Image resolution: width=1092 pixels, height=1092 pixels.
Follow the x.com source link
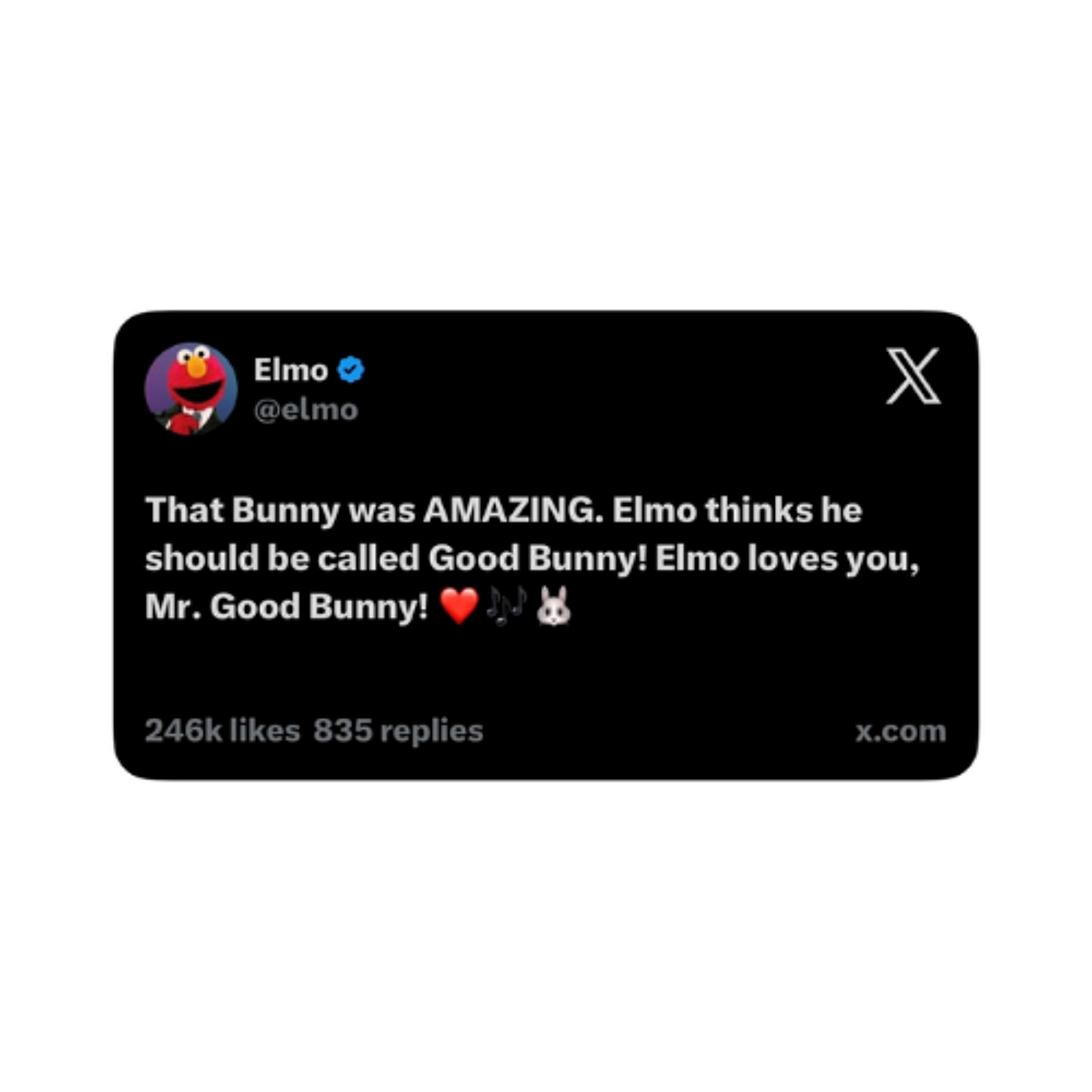point(901,731)
